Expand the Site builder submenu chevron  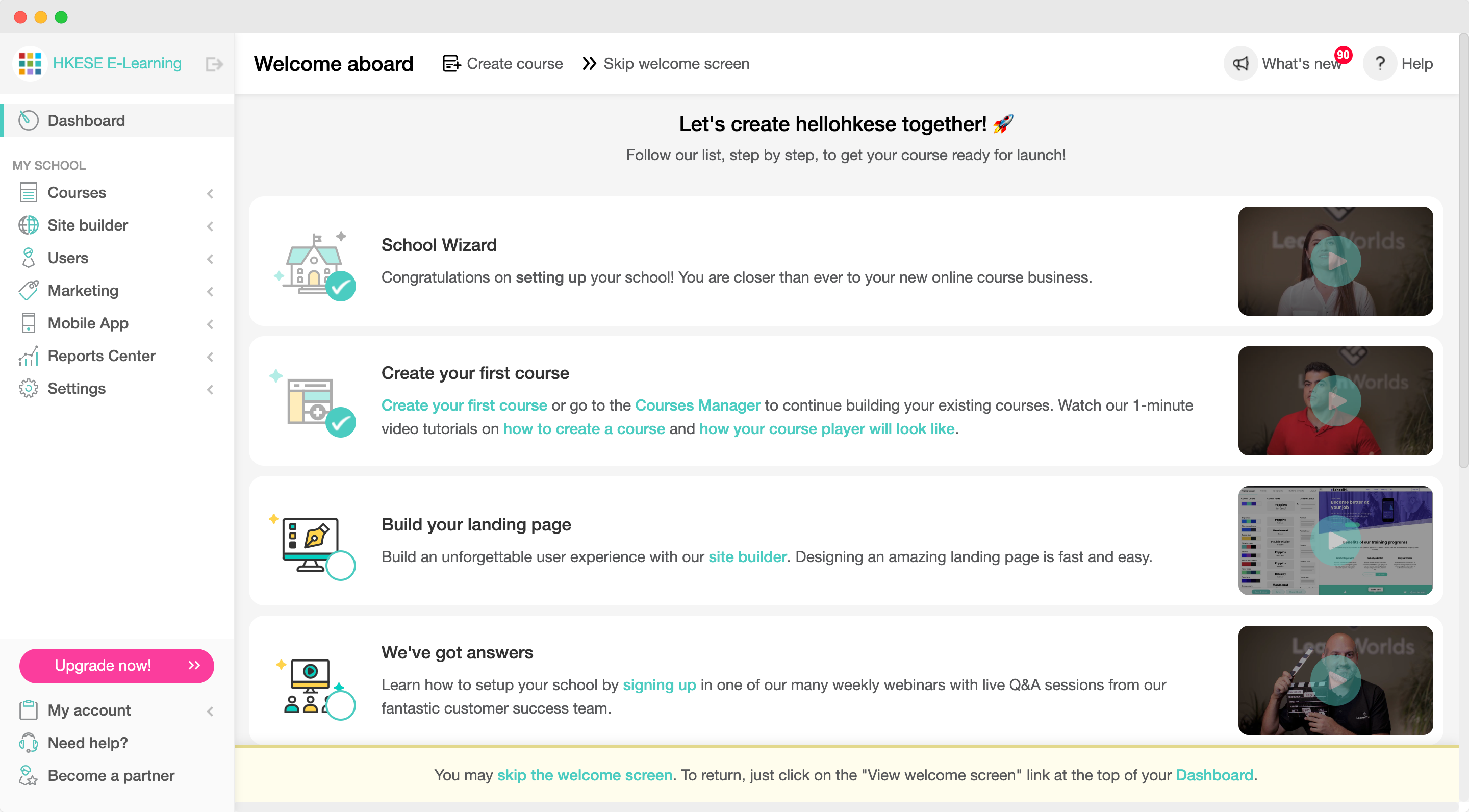pos(210,226)
